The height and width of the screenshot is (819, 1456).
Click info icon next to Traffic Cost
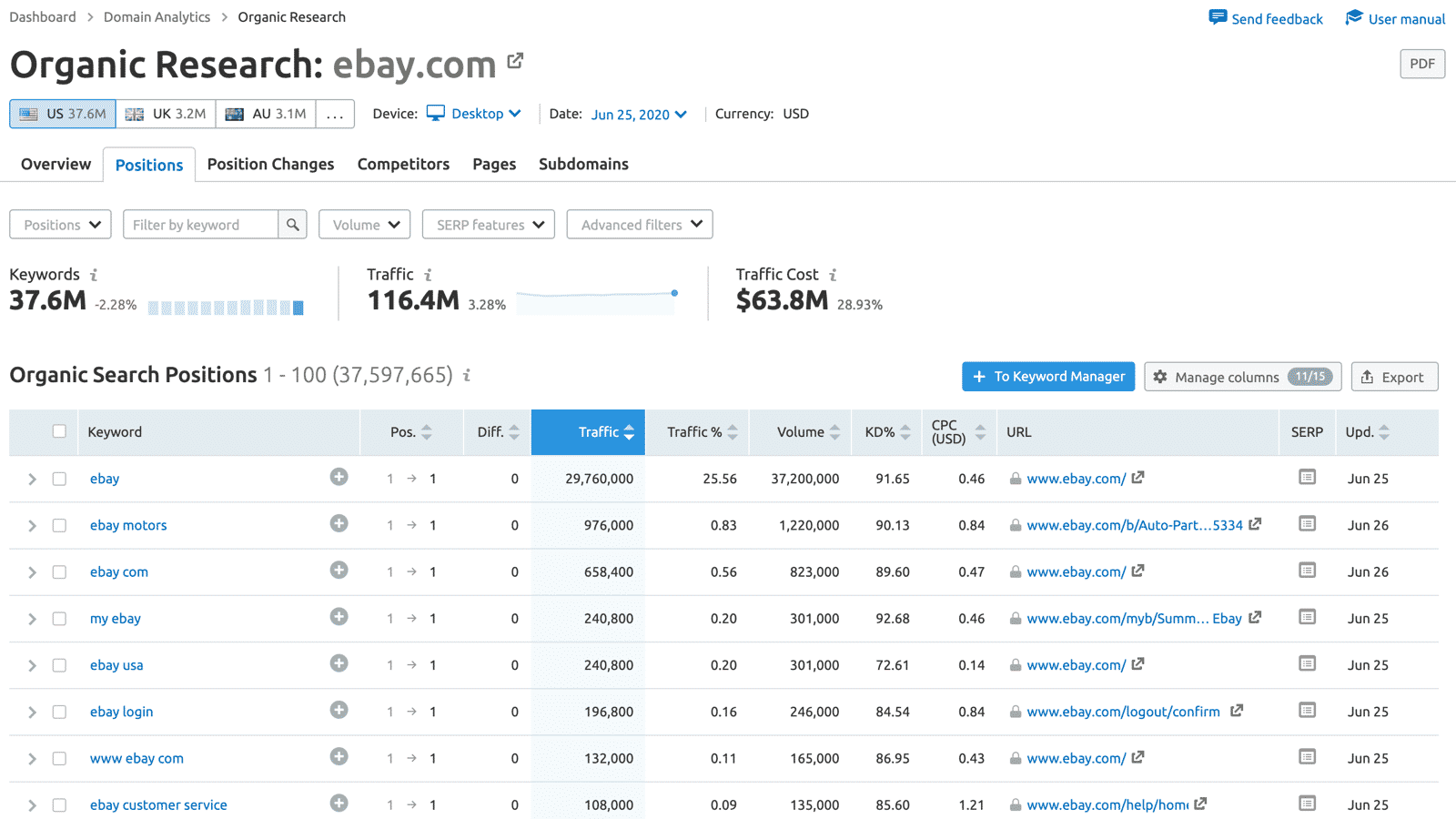tap(833, 275)
